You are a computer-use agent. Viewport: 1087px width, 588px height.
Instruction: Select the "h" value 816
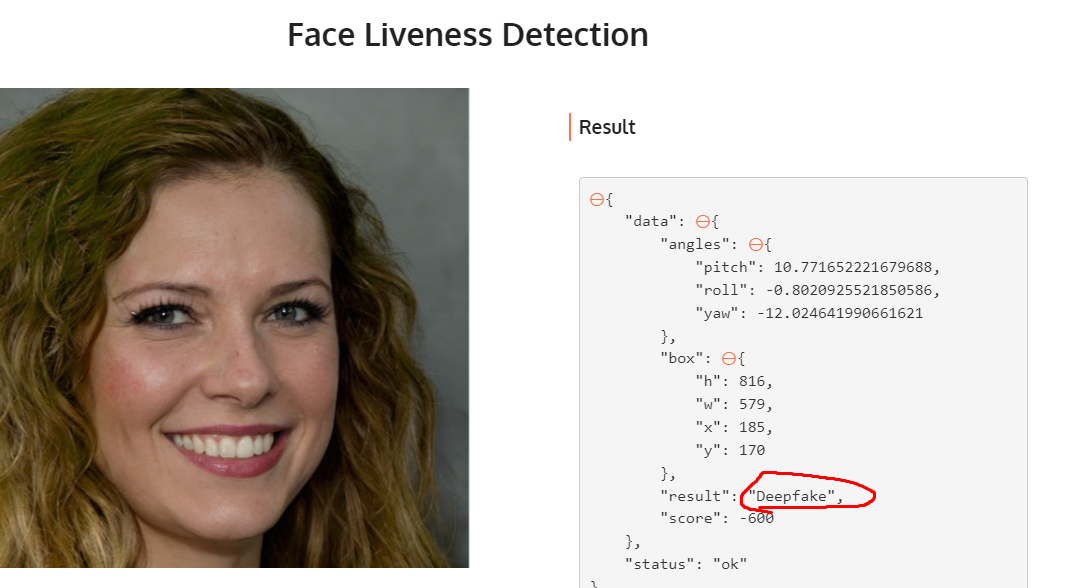pos(752,381)
